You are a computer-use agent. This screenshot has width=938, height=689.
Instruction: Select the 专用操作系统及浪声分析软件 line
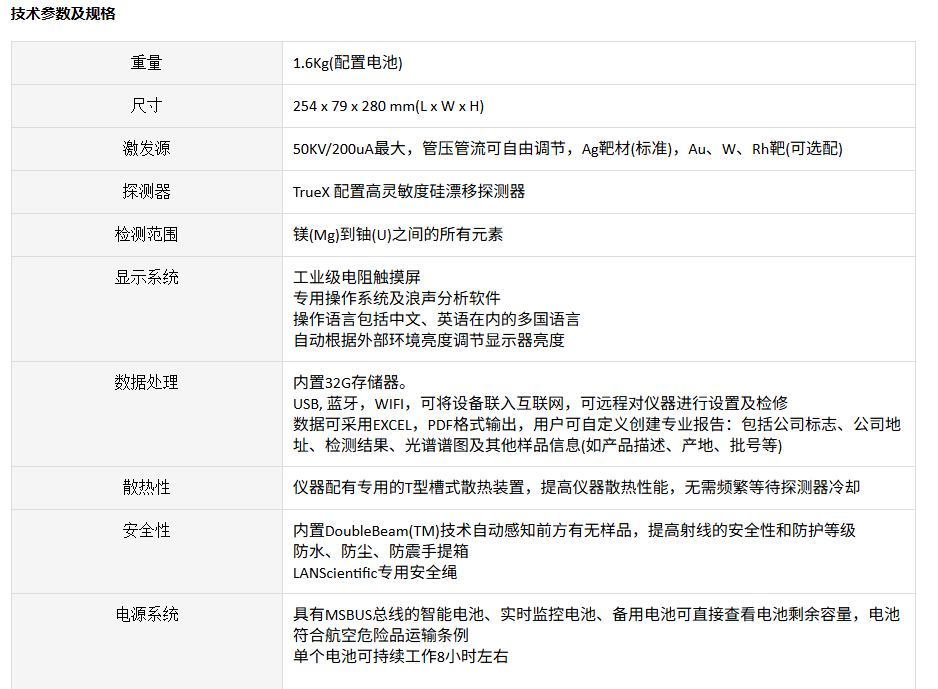click(x=396, y=298)
